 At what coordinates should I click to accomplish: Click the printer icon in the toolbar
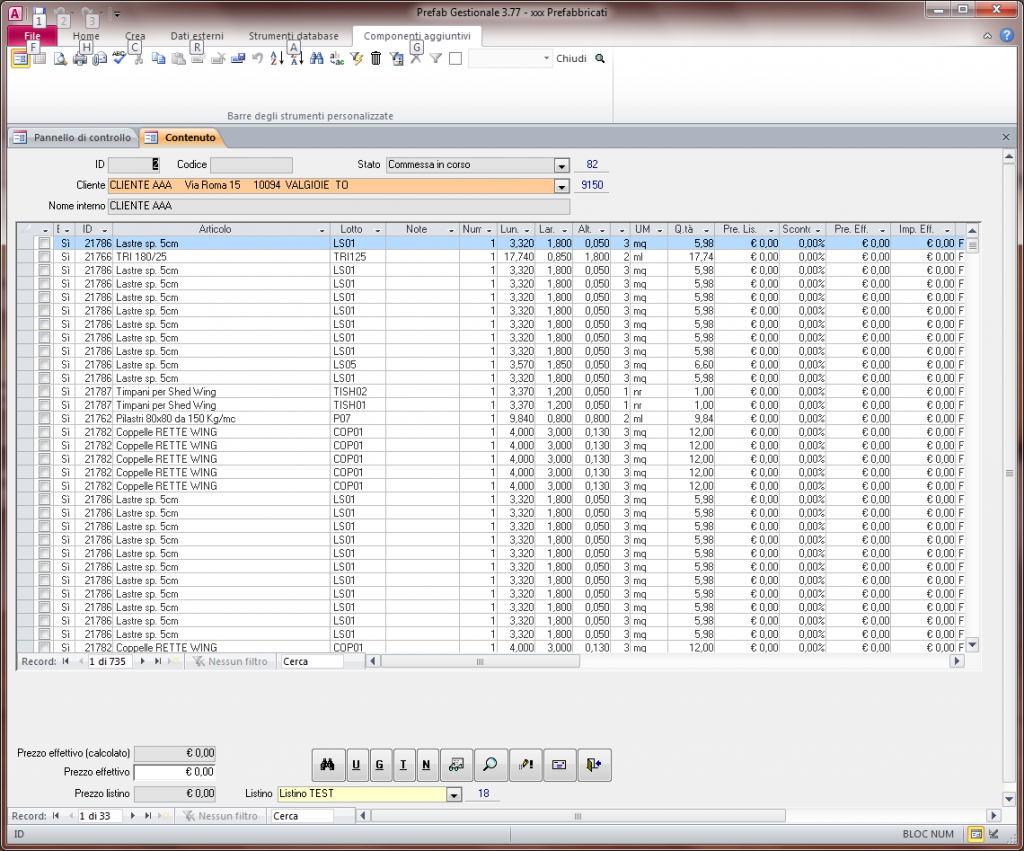(80, 59)
